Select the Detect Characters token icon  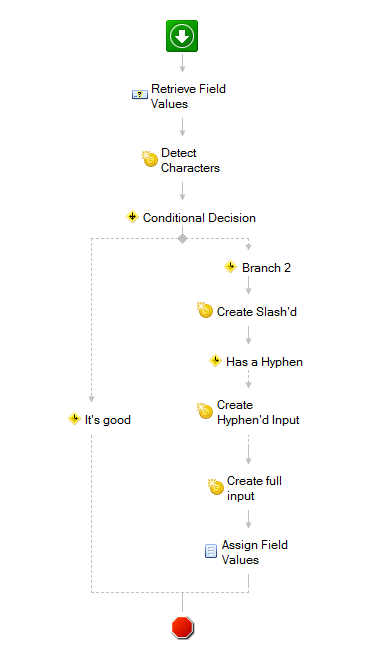click(x=150, y=159)
